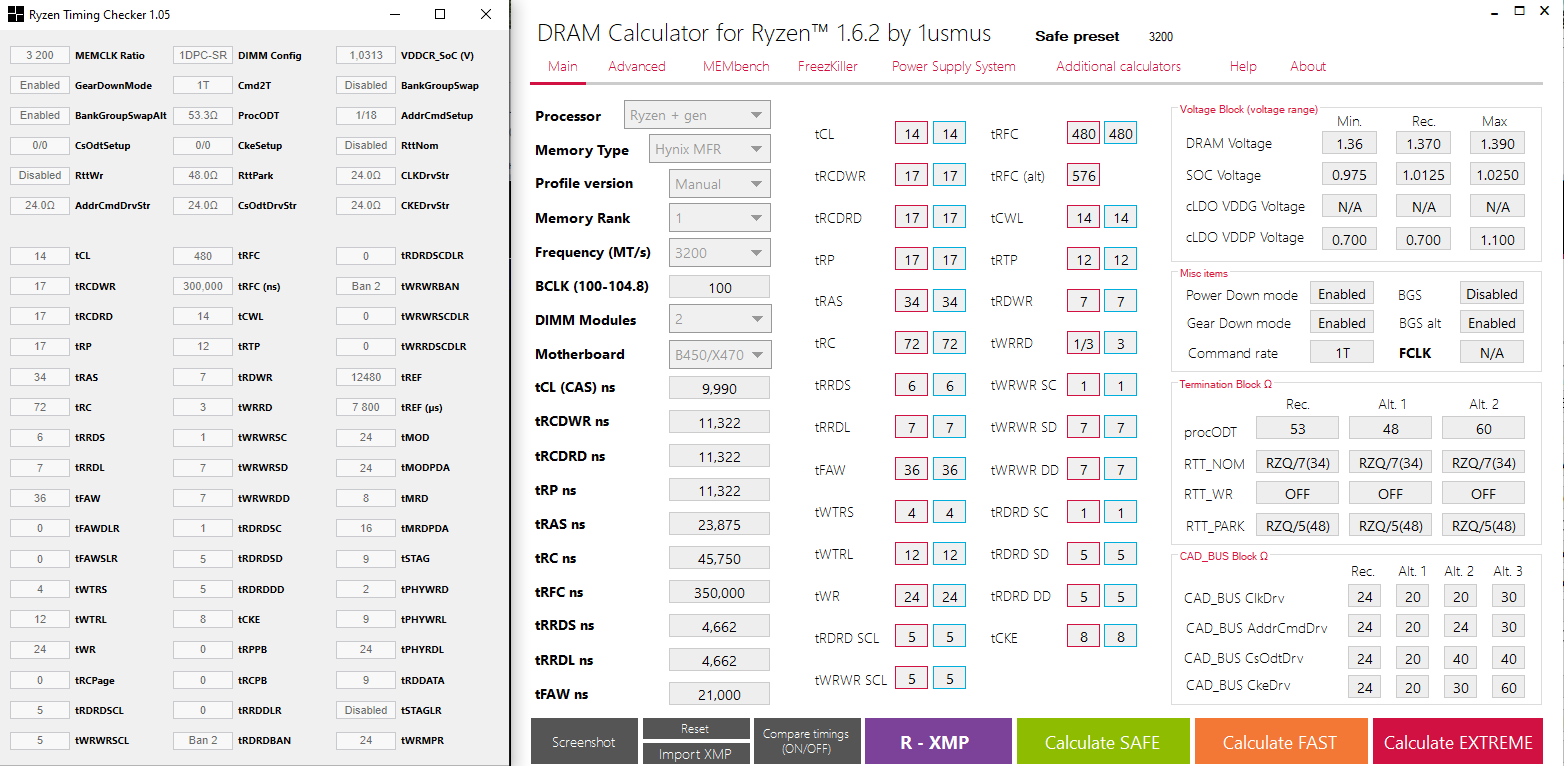Open the About tab
The width and height of the screenshot is (1564, 766).
pos(1308,66)
